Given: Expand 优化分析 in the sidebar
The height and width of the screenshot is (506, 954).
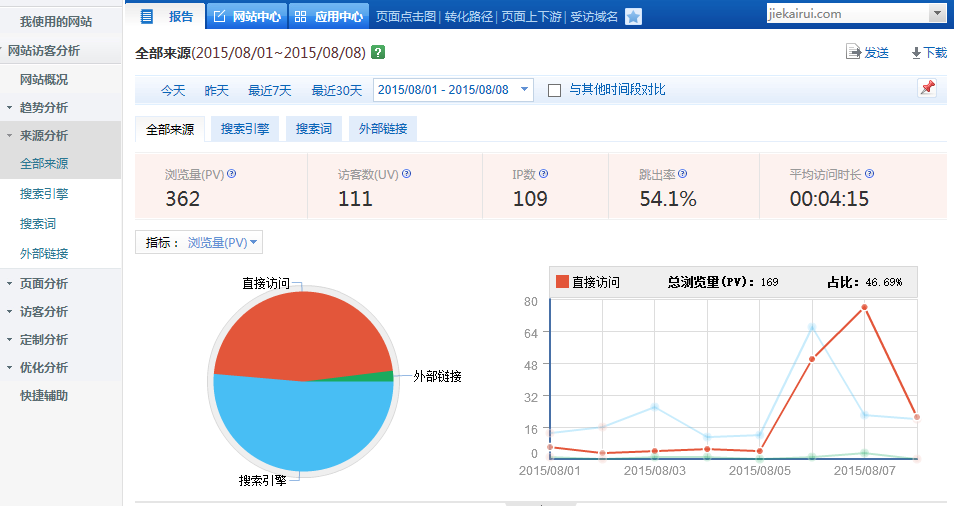Looking at the screenshot, I should tap(9, 367).
